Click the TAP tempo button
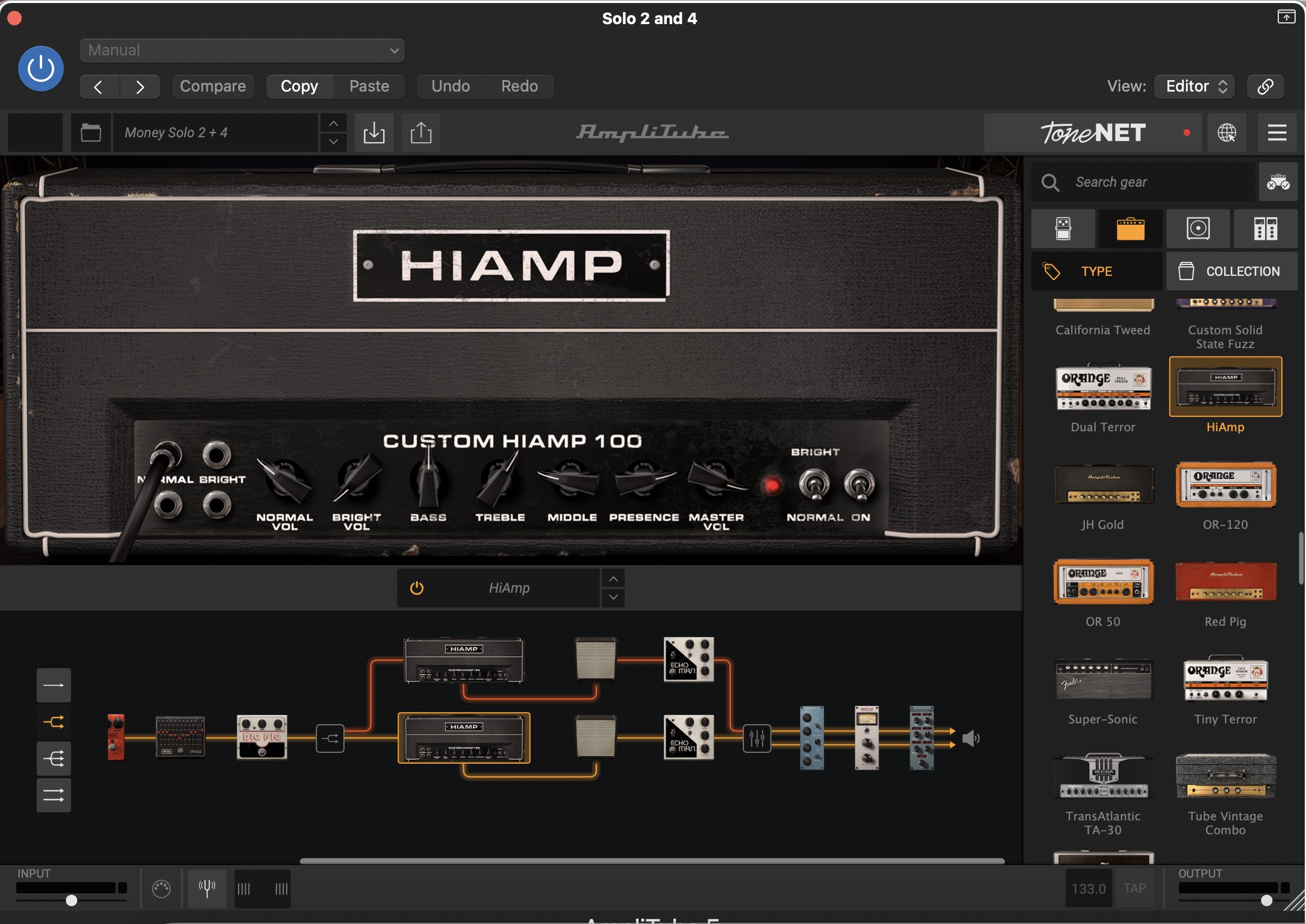Viewport: 1306px width, 924px height. click(x=1135, y=888)
